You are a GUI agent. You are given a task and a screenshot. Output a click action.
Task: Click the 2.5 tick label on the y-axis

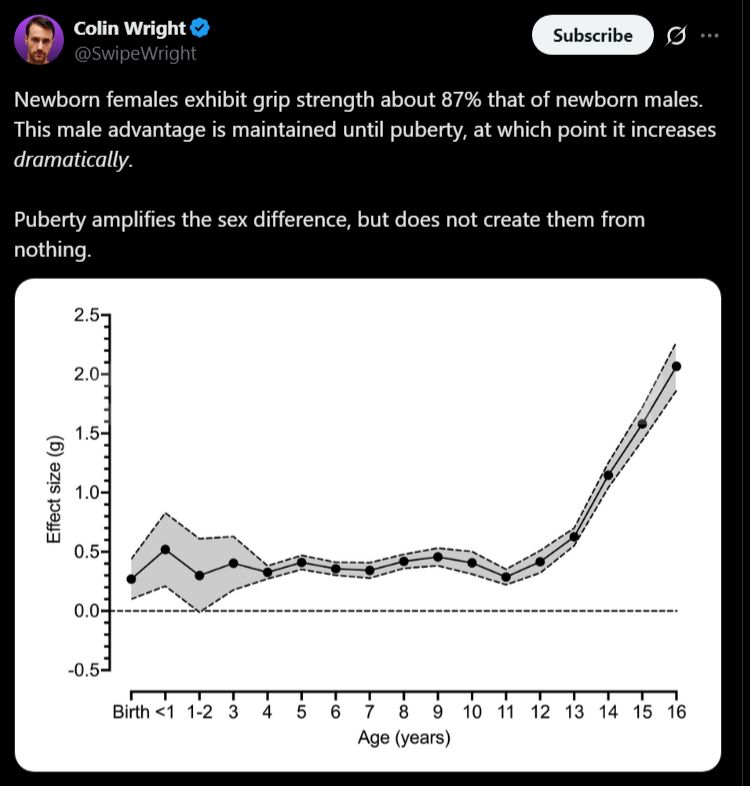click(x=86, y=316)
